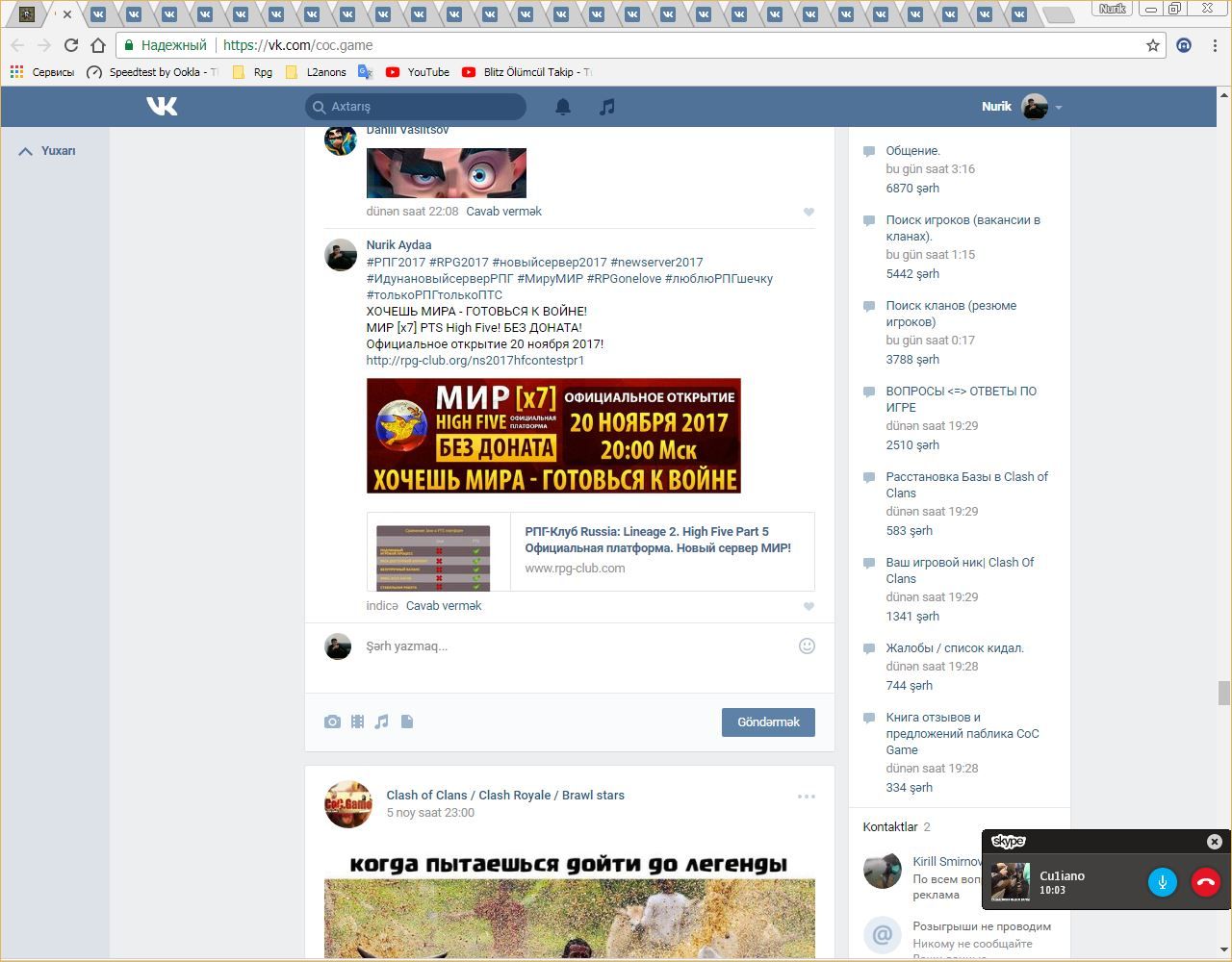
Task: Reply to the comment from dünən saat 22:08
Action: [503, 212]
